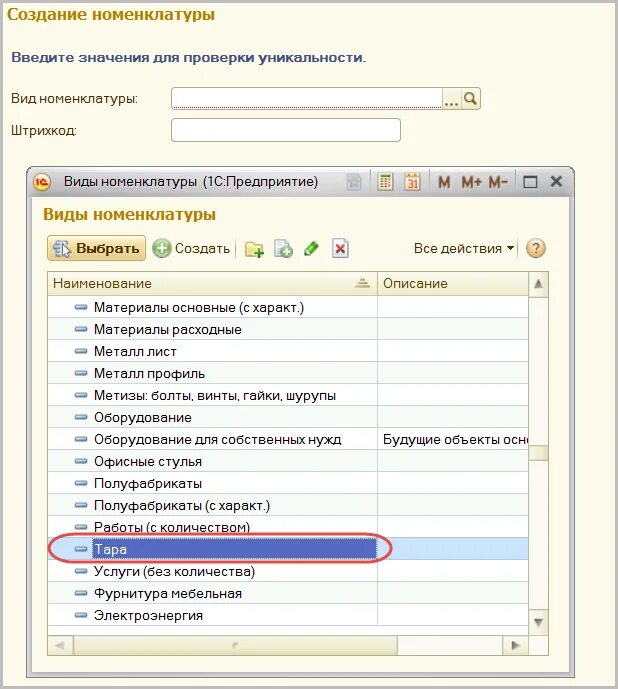Click the Описание column header
The image size is (618, 689).
[x=453, y=283]
